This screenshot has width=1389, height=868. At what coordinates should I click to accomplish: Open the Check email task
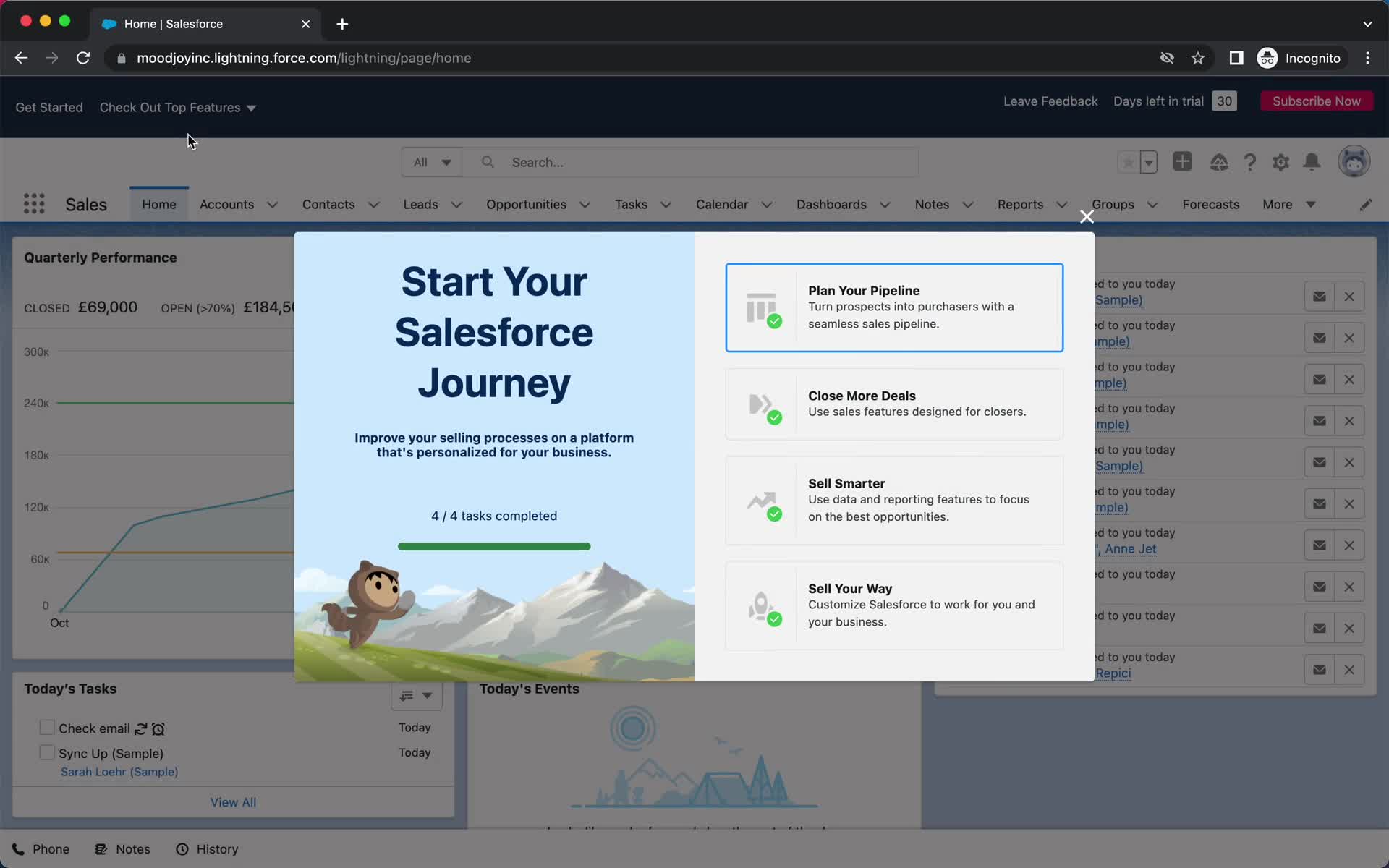pyautogui.click(x=94, y=729)
